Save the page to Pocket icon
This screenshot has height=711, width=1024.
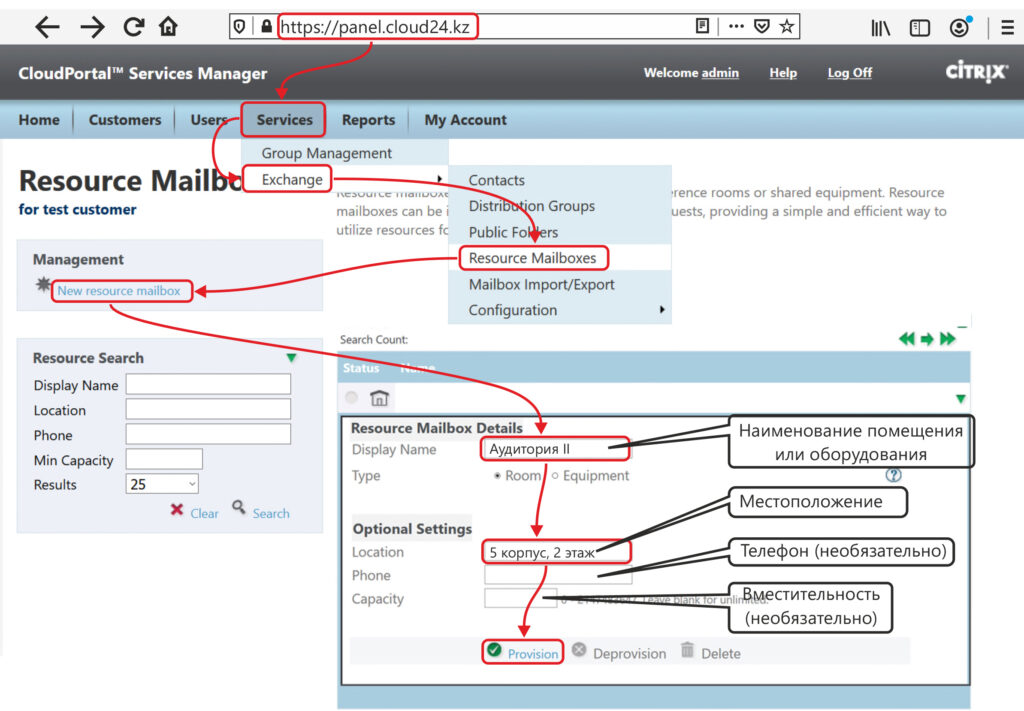pos(761,26)
